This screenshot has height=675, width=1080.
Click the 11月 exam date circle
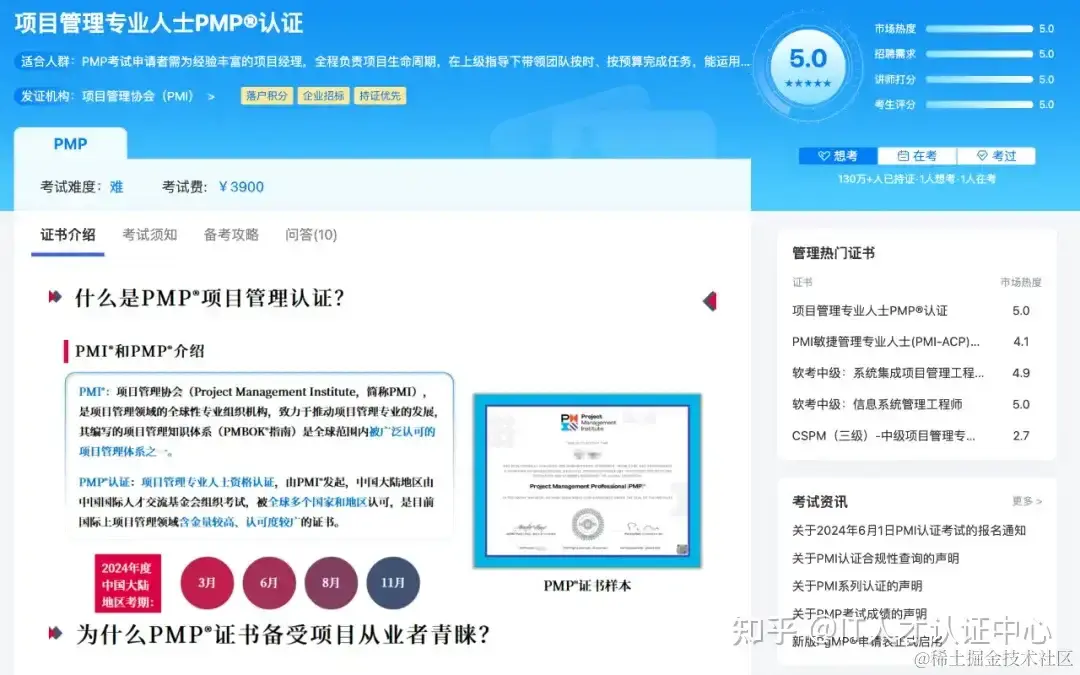coord(393,583)
